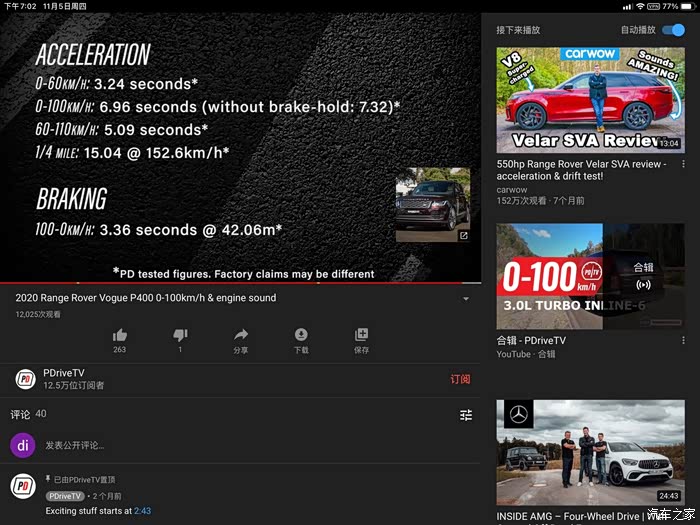Tap the thumbs down dislike icon

click(x=180, y=335)
